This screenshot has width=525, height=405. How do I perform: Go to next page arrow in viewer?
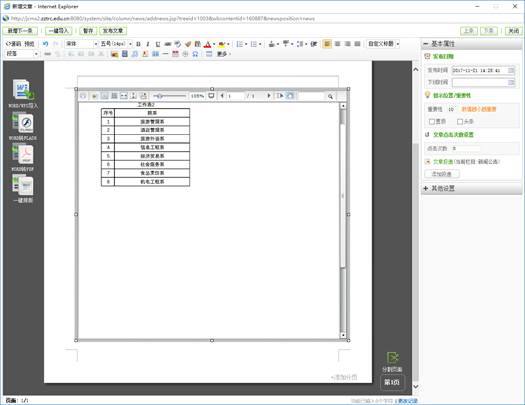point(269,96)
